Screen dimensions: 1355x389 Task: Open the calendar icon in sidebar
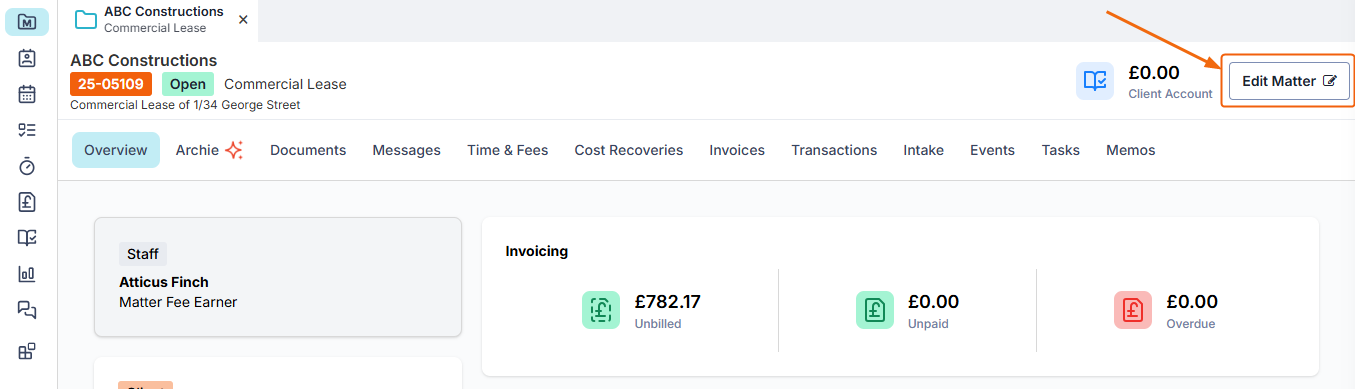tap(27, 94)
